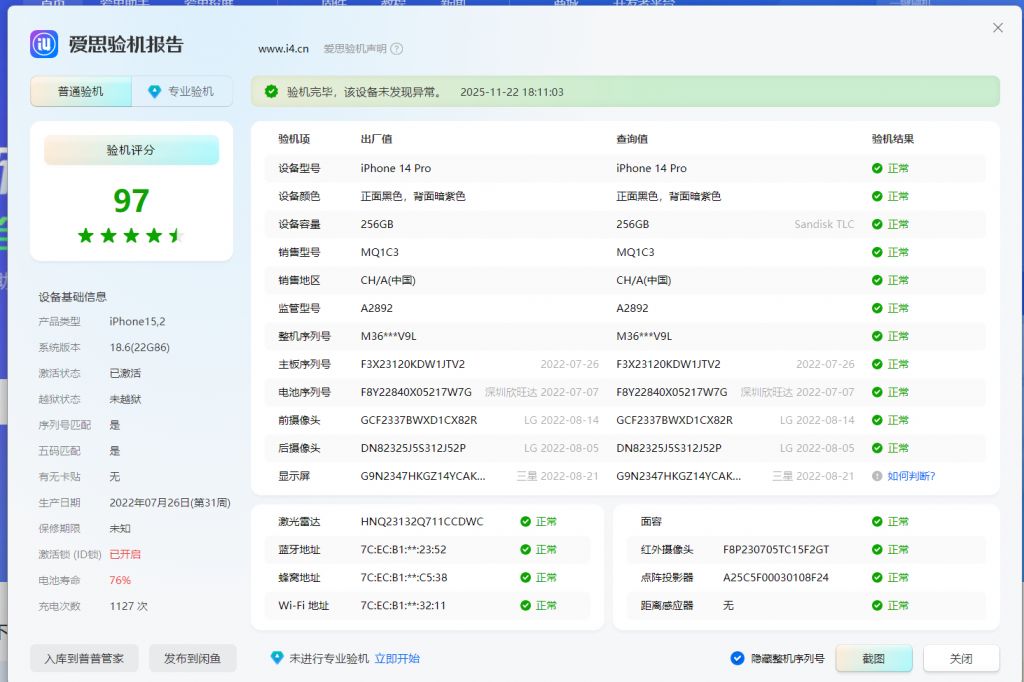Viewport: 1024px width, 682px height.
Task: Open the 立即开始 professional verification link
Action: tap(399, 658)
